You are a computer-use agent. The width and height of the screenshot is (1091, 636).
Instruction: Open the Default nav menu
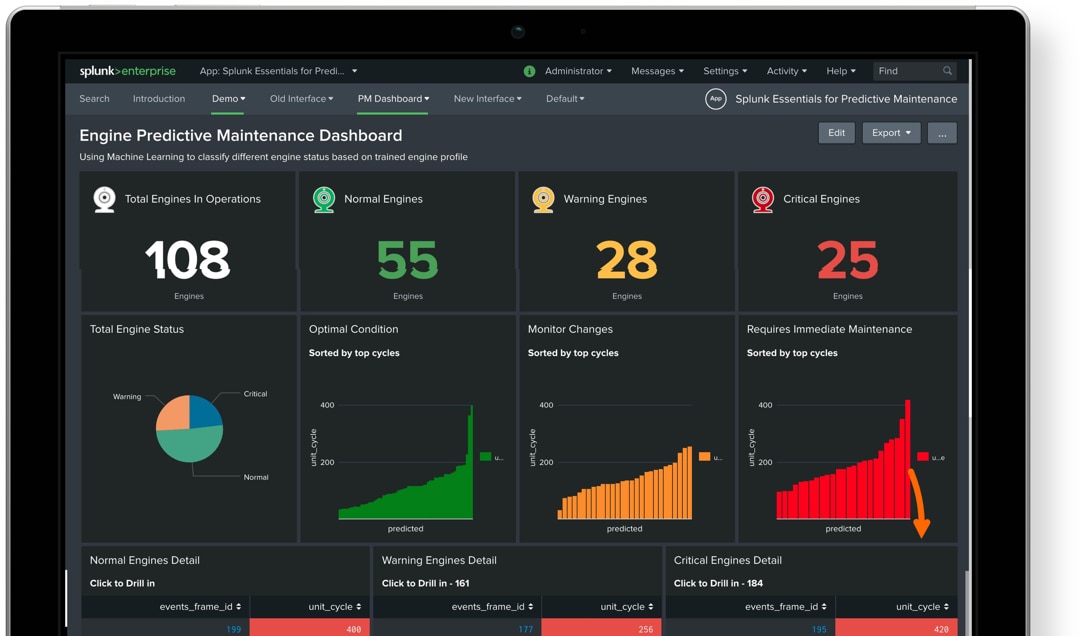click(x=565, y=99)
